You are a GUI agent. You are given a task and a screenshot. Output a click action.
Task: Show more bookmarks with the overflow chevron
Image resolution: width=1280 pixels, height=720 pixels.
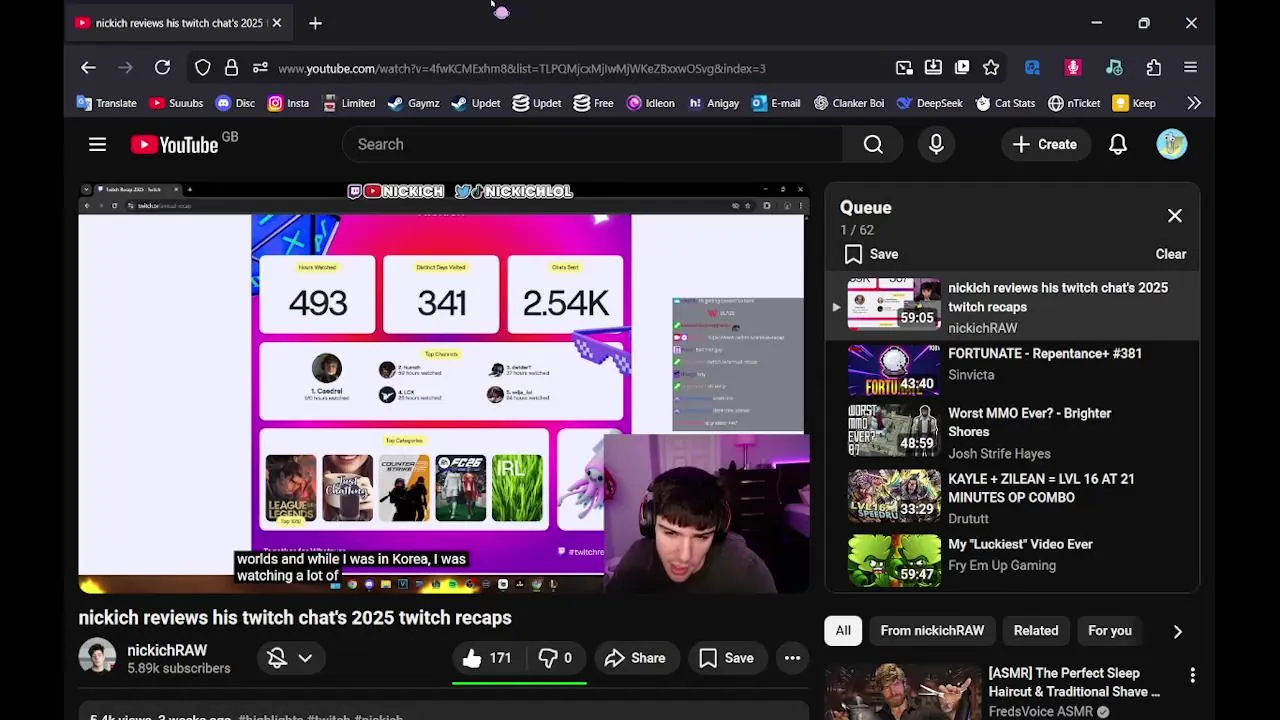(1193, 103)
